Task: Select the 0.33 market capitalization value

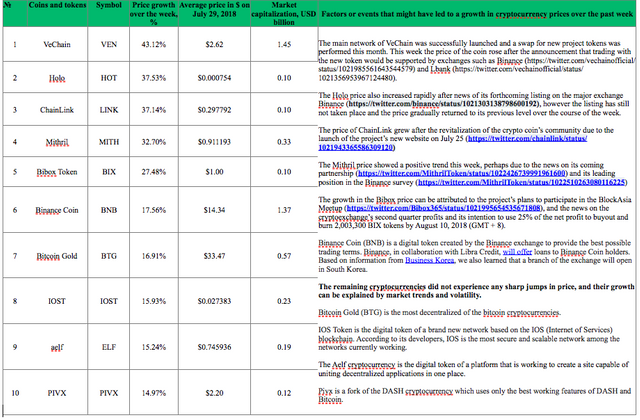Action: (x=284, y=142)
